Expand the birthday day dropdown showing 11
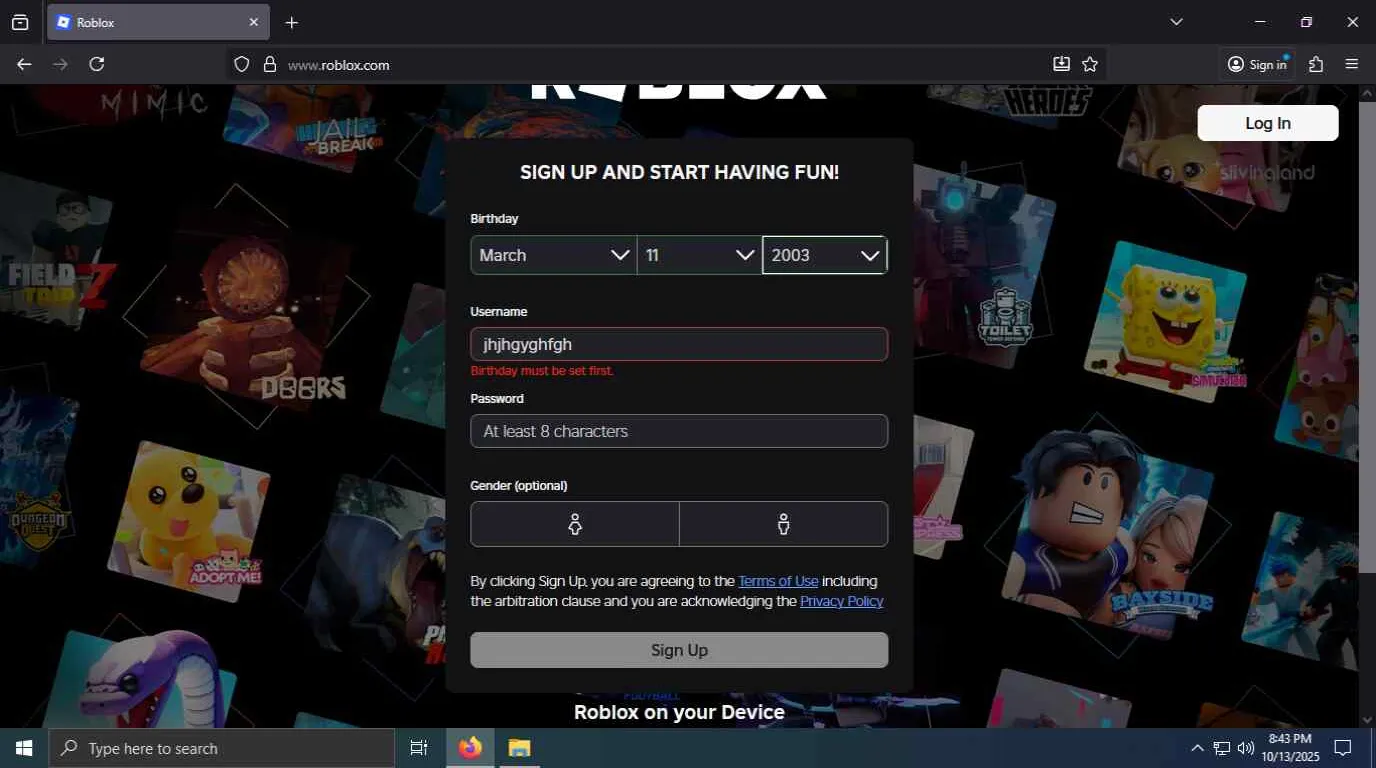 point(700,255)
